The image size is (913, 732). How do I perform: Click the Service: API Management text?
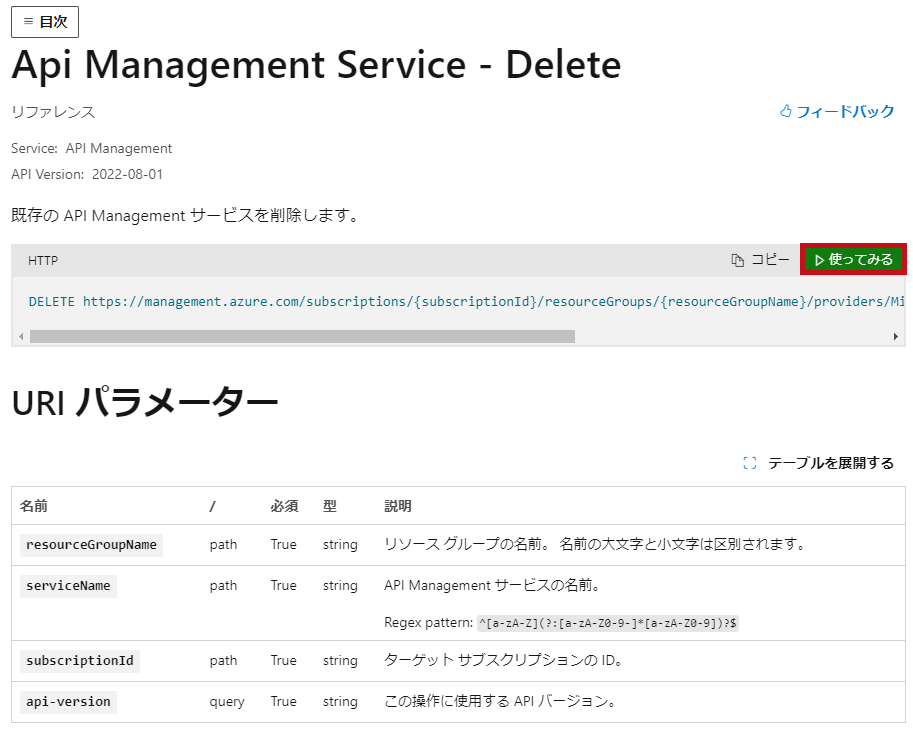[91, 148]
